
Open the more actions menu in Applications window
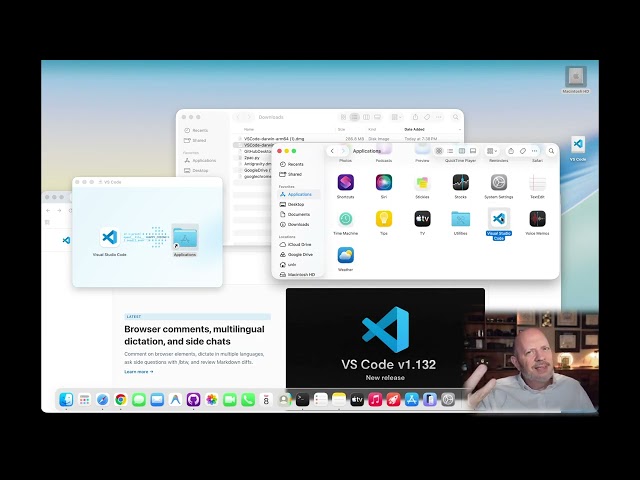tap(534, 151)
